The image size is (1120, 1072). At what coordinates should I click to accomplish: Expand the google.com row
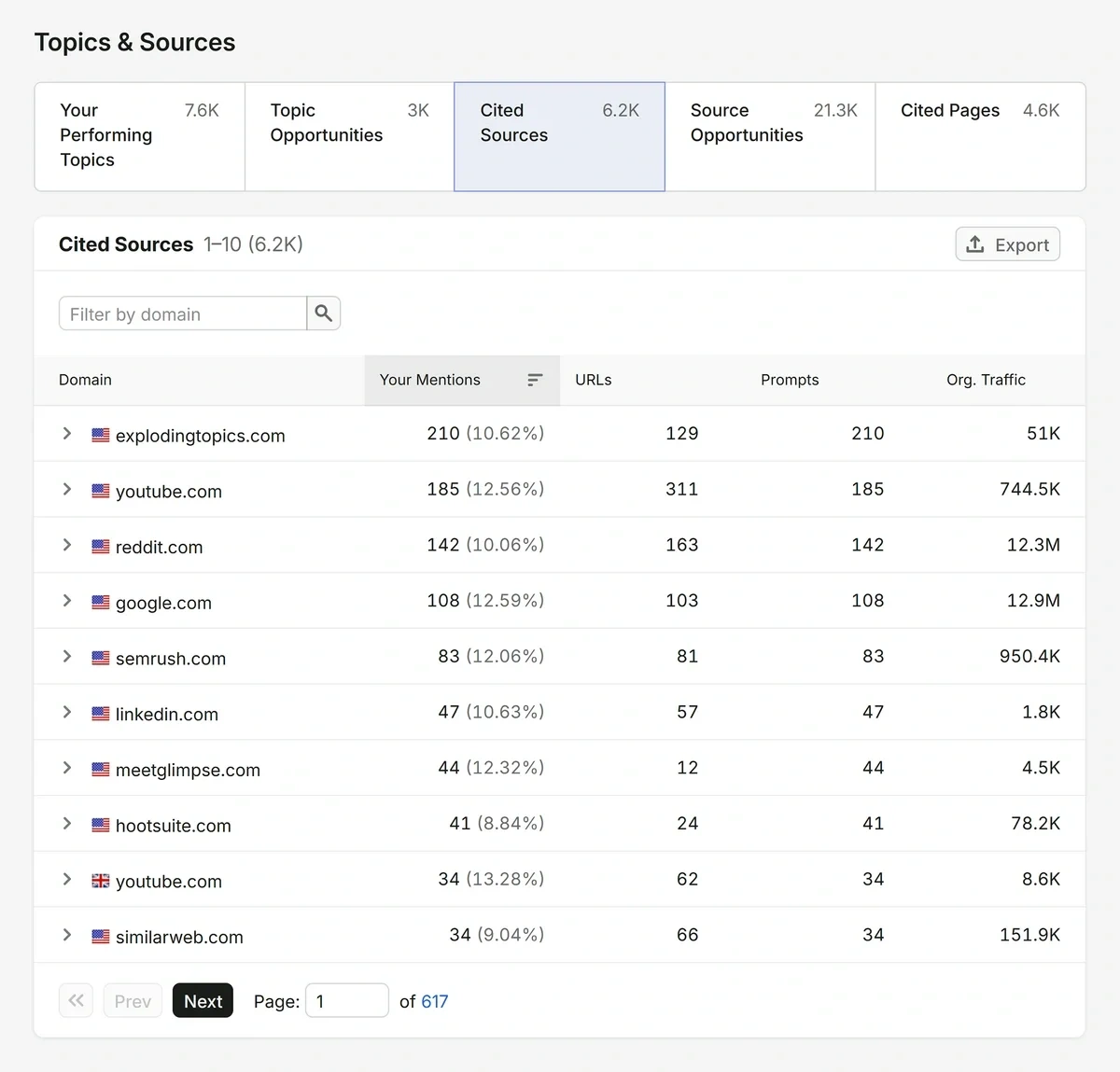(x=67, y=601)
